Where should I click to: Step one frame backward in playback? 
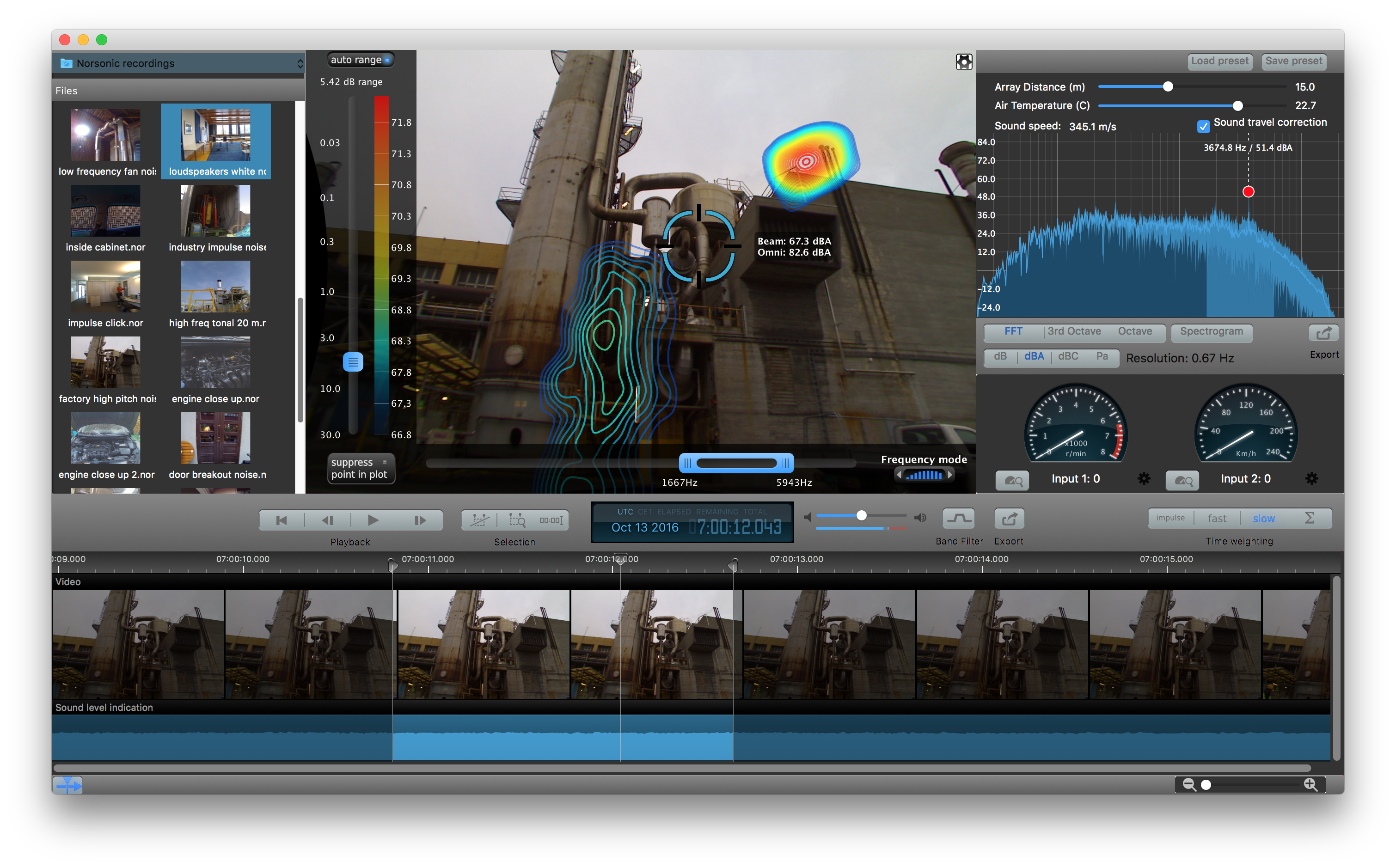click(327, 520)
